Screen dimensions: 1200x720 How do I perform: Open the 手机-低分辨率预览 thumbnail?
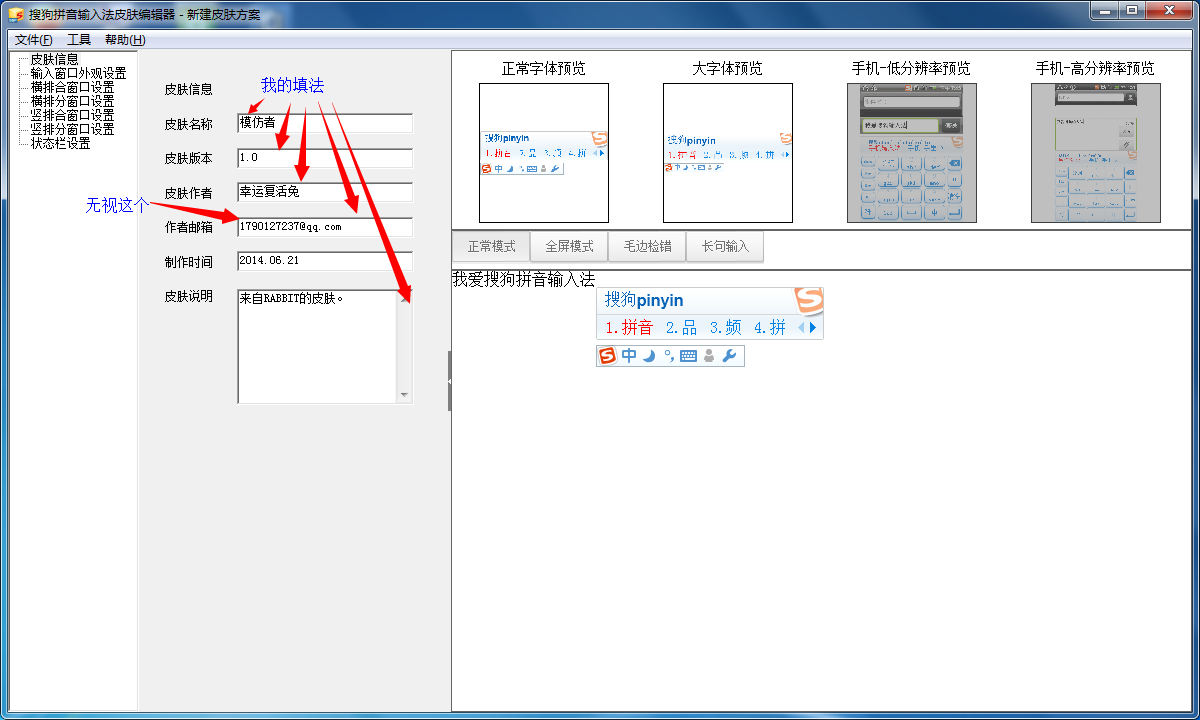click(x=912, y=153)
